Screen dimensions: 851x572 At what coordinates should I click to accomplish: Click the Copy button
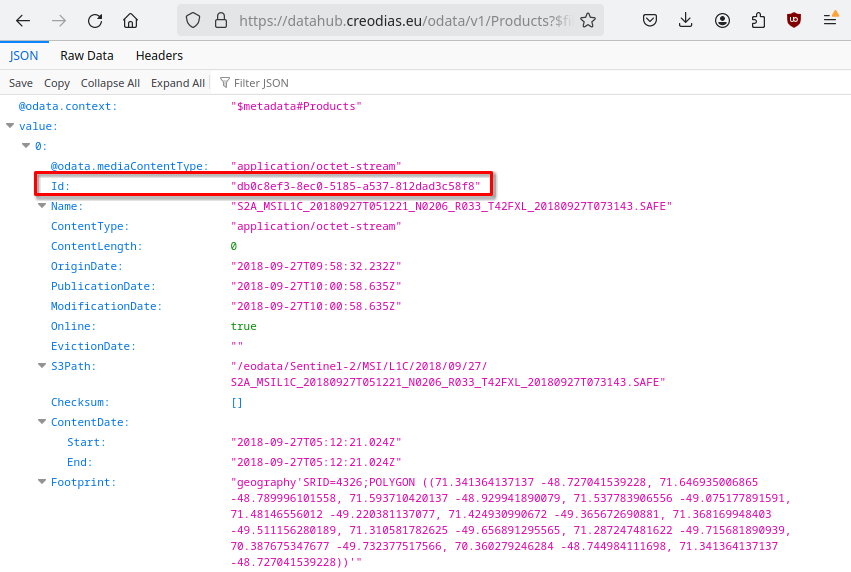pos(57,83)
